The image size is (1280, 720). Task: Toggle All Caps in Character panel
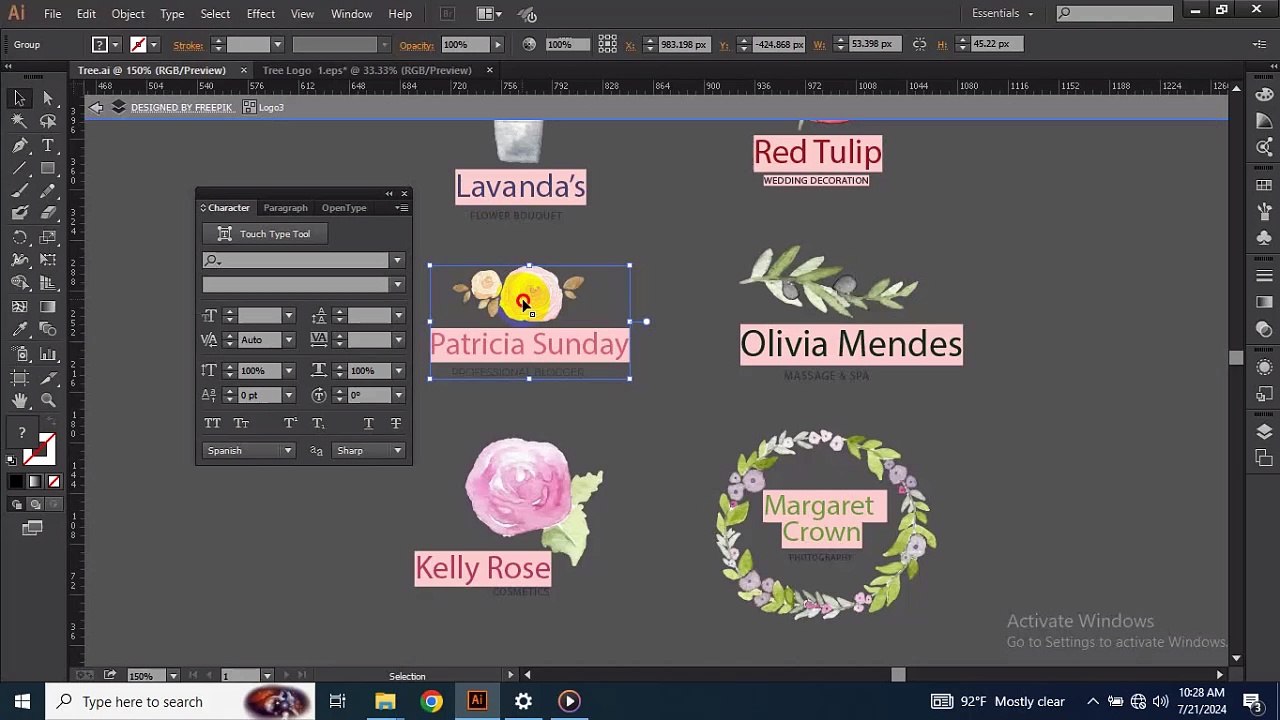(212, 424)
